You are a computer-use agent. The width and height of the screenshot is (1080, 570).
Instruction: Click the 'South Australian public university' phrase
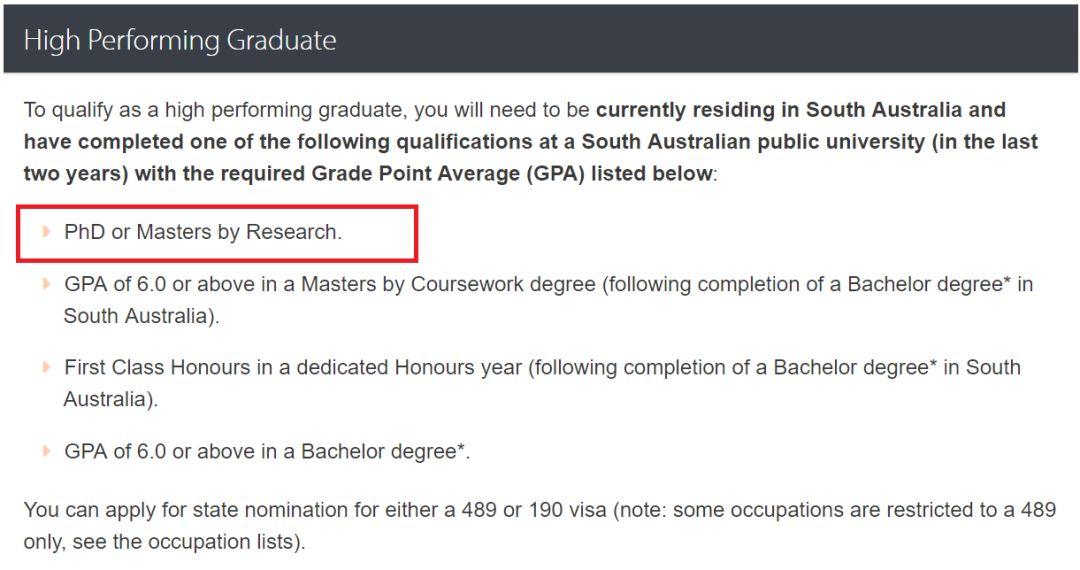click(x=754, y=142)
